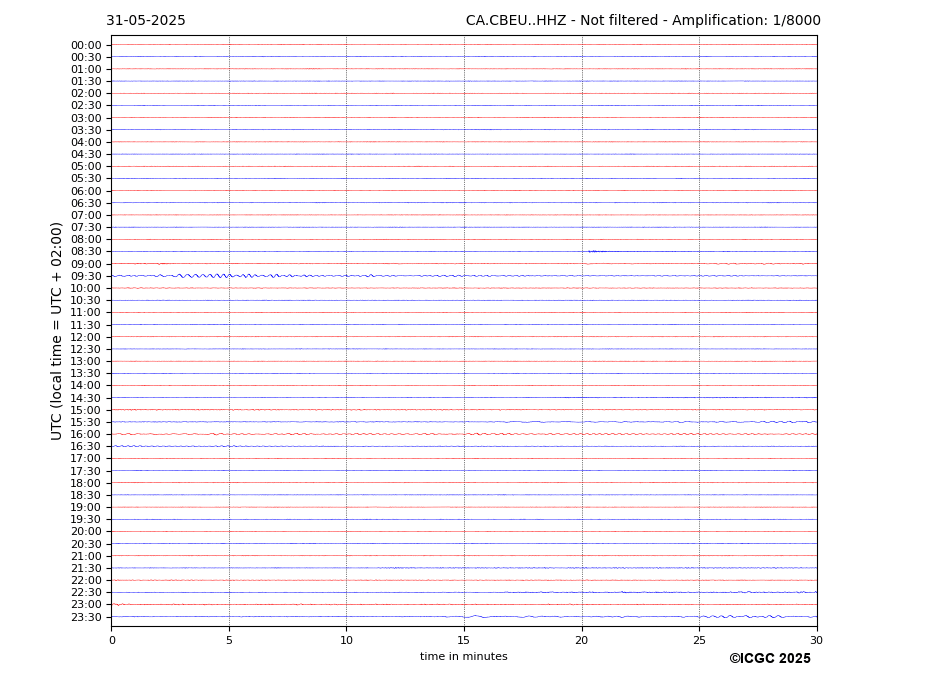This screenshot has height=696, width=927.
Task: Click the 09:30 time row label
Action: tap(86, 276)
